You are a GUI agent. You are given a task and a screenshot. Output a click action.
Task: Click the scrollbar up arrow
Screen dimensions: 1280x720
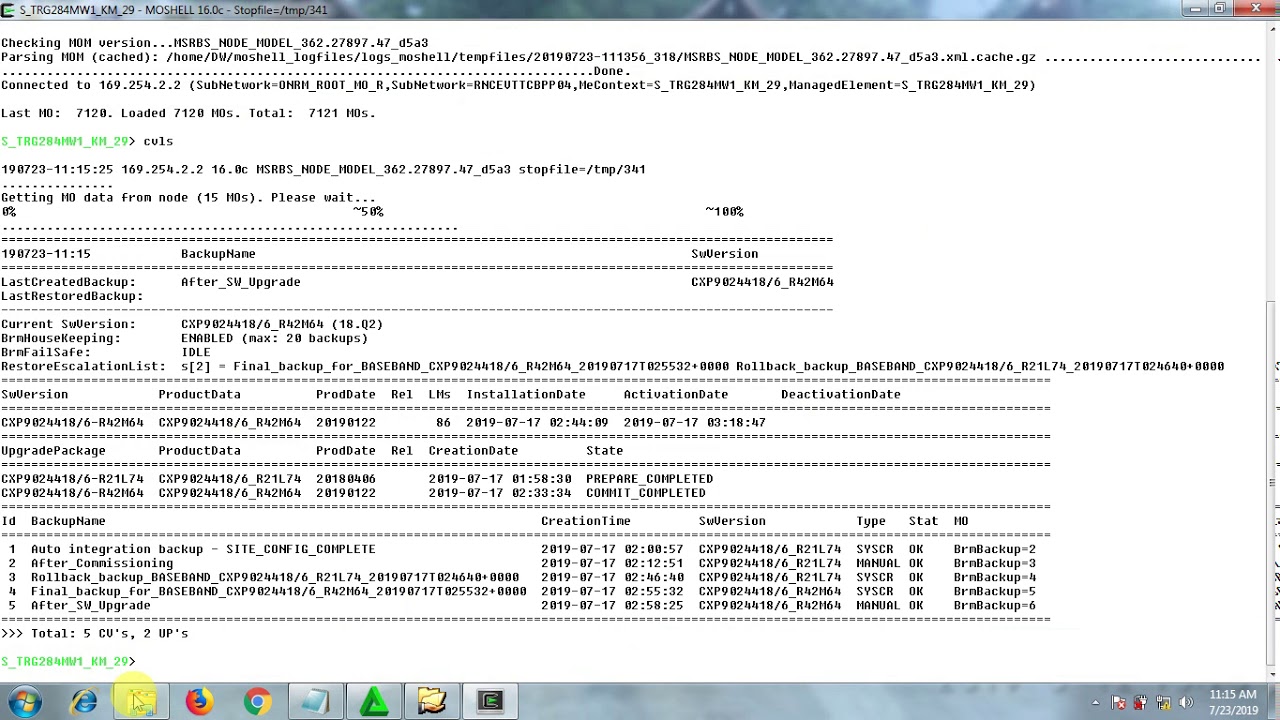click(x=1272, y=29)
